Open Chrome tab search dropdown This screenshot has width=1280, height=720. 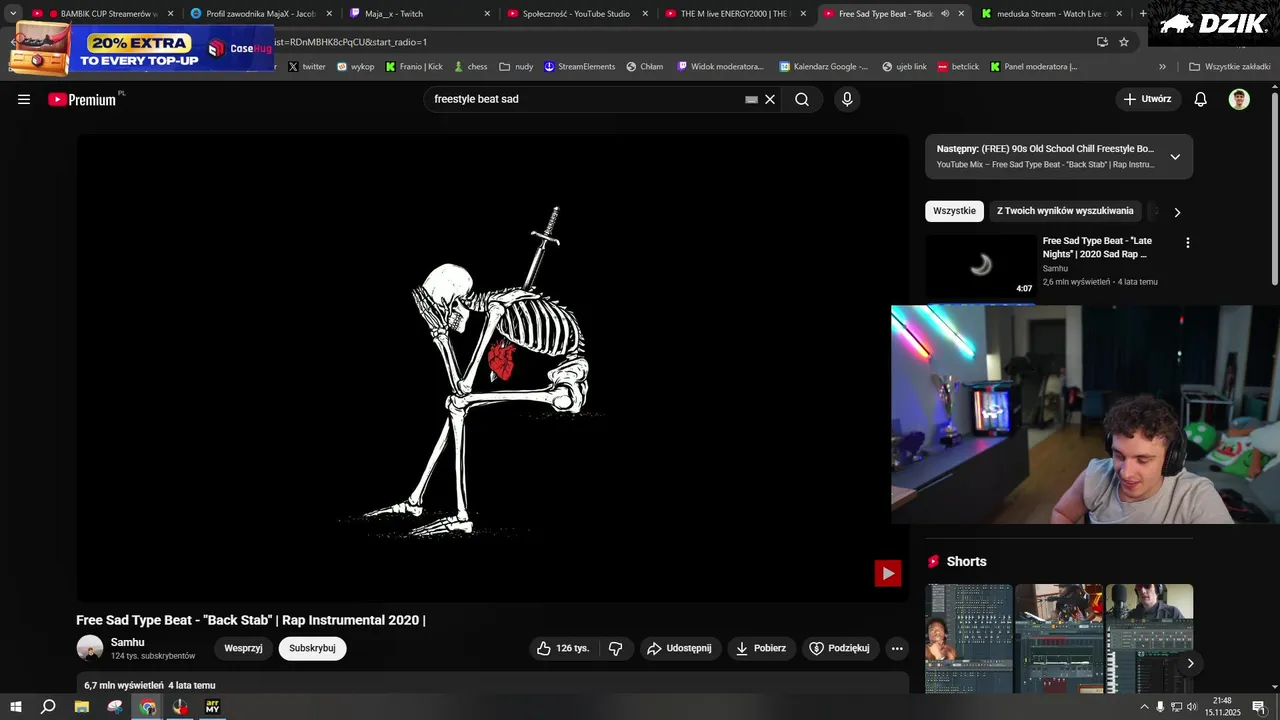click(x=13, y=14)
